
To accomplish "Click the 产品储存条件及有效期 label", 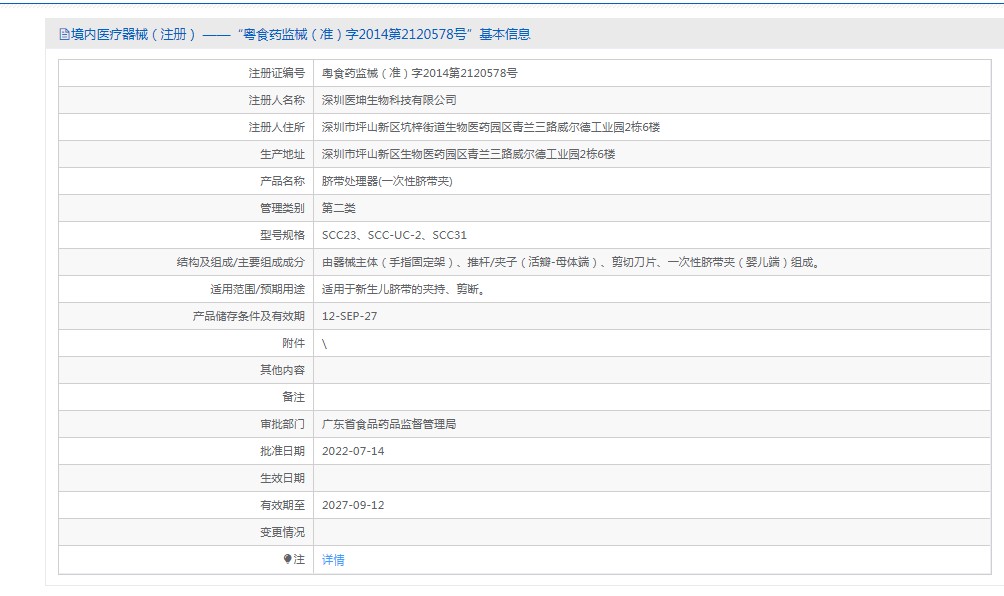I will pyautogui.click(x=249, y=316).
